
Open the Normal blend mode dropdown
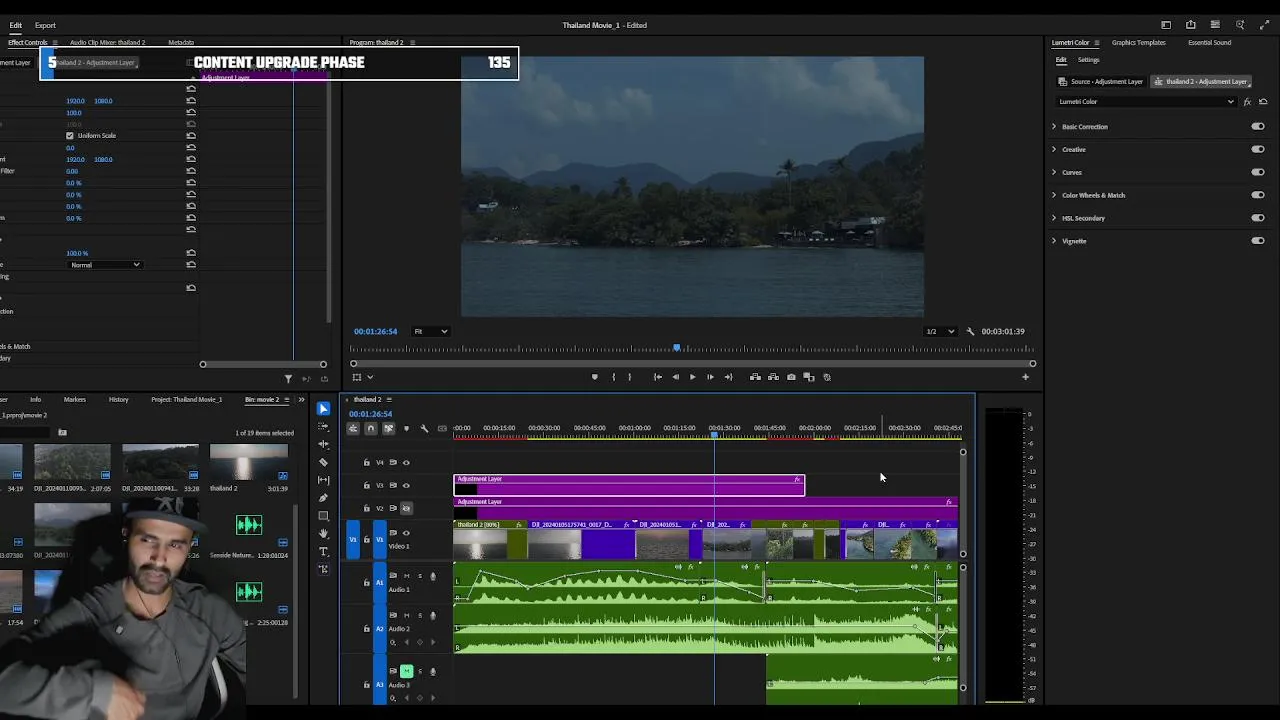click(105, 265)
